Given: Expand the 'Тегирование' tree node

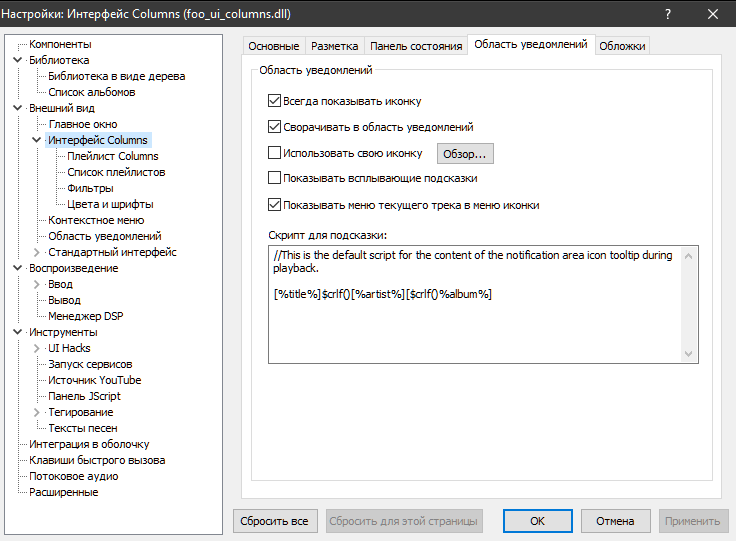Looking at the screenshot, I should point(37,412).
